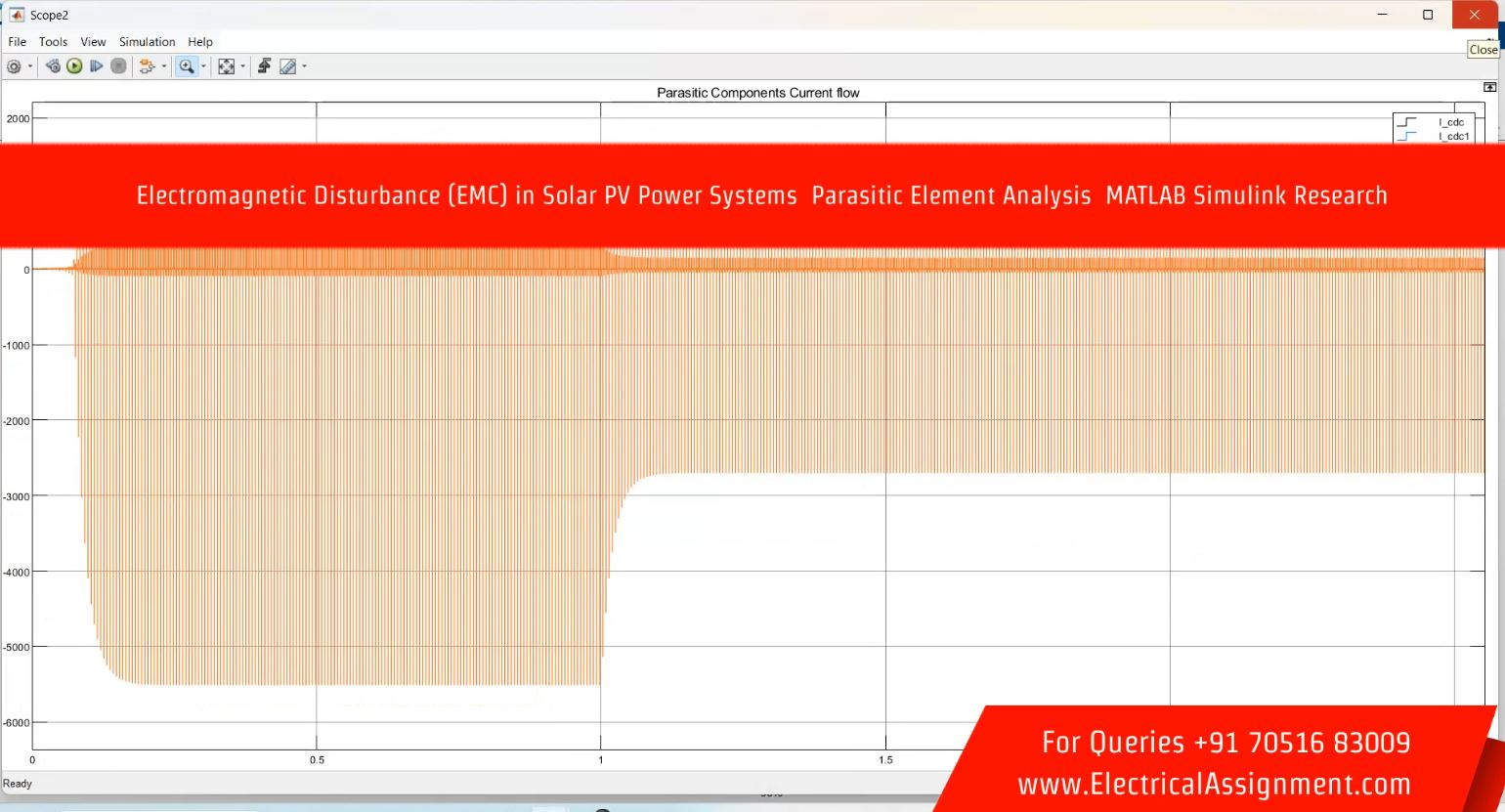
Task: Expand the Zoom tool dropdown arrow
Action: point(203,66)
